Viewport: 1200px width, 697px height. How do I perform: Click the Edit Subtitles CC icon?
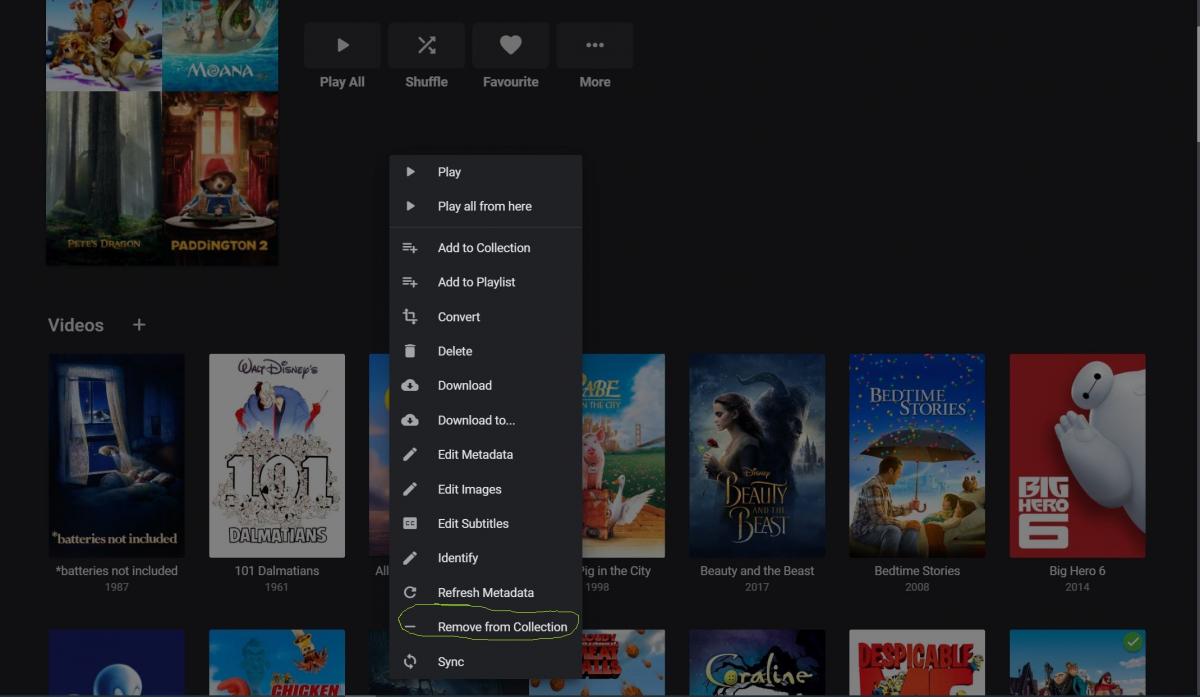[410, 524]
